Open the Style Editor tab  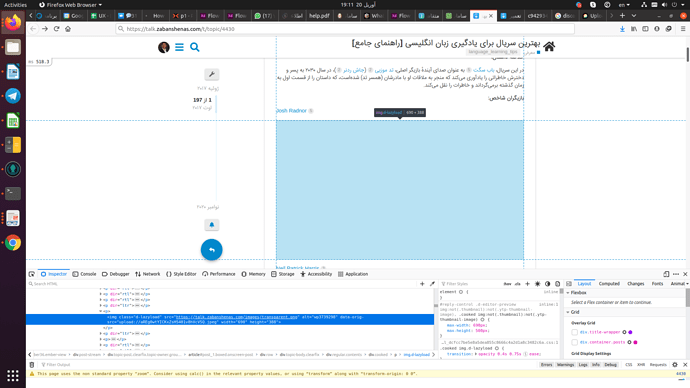click(181, 274)
